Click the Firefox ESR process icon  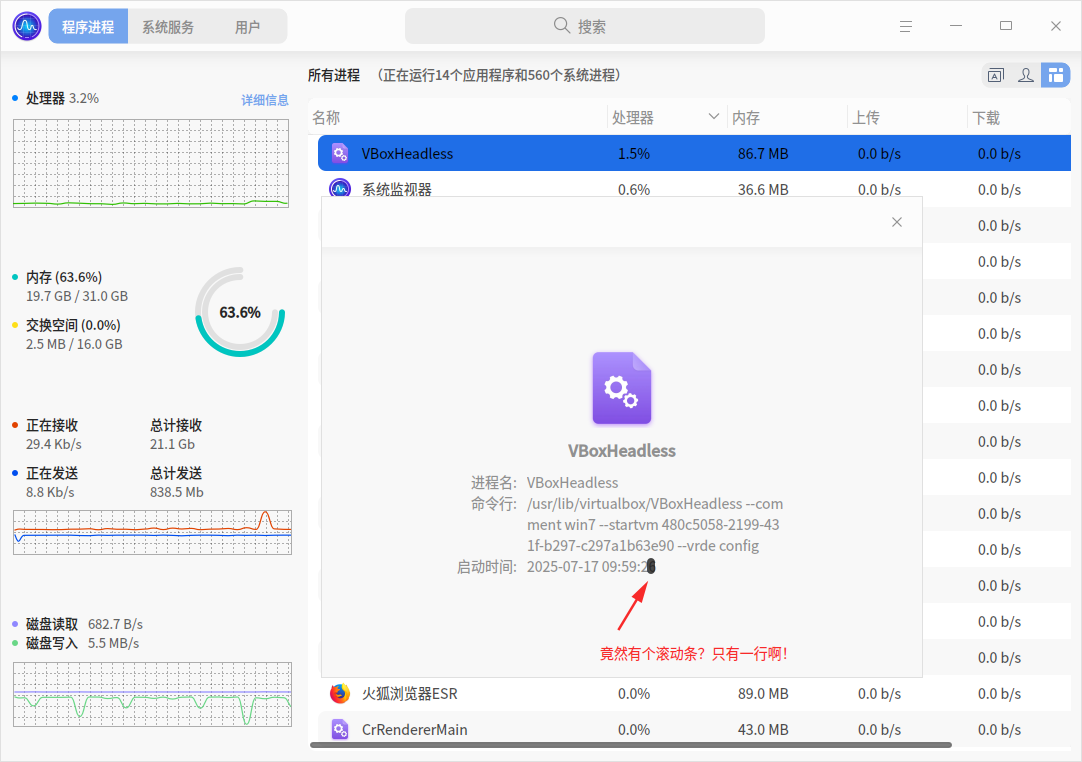[x=340, y=693]
